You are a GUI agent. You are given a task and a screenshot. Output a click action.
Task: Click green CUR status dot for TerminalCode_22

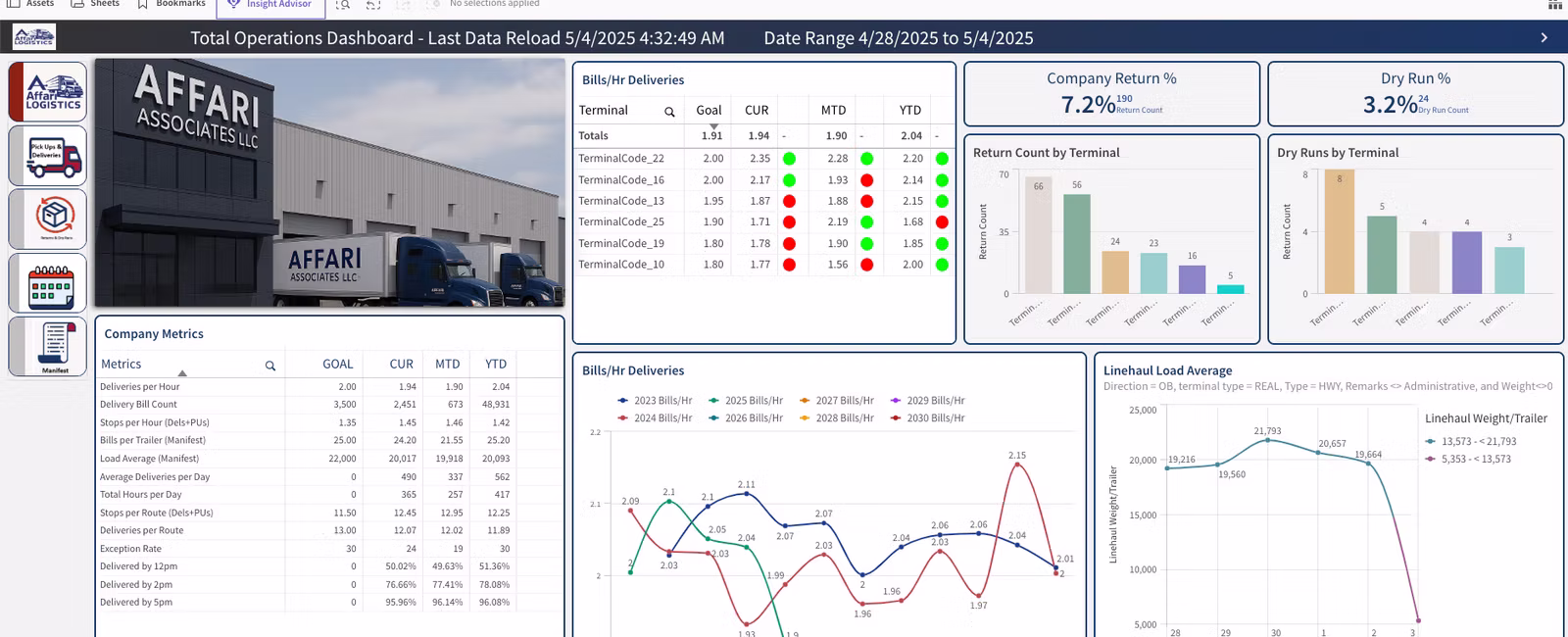(x=789, y=159)
